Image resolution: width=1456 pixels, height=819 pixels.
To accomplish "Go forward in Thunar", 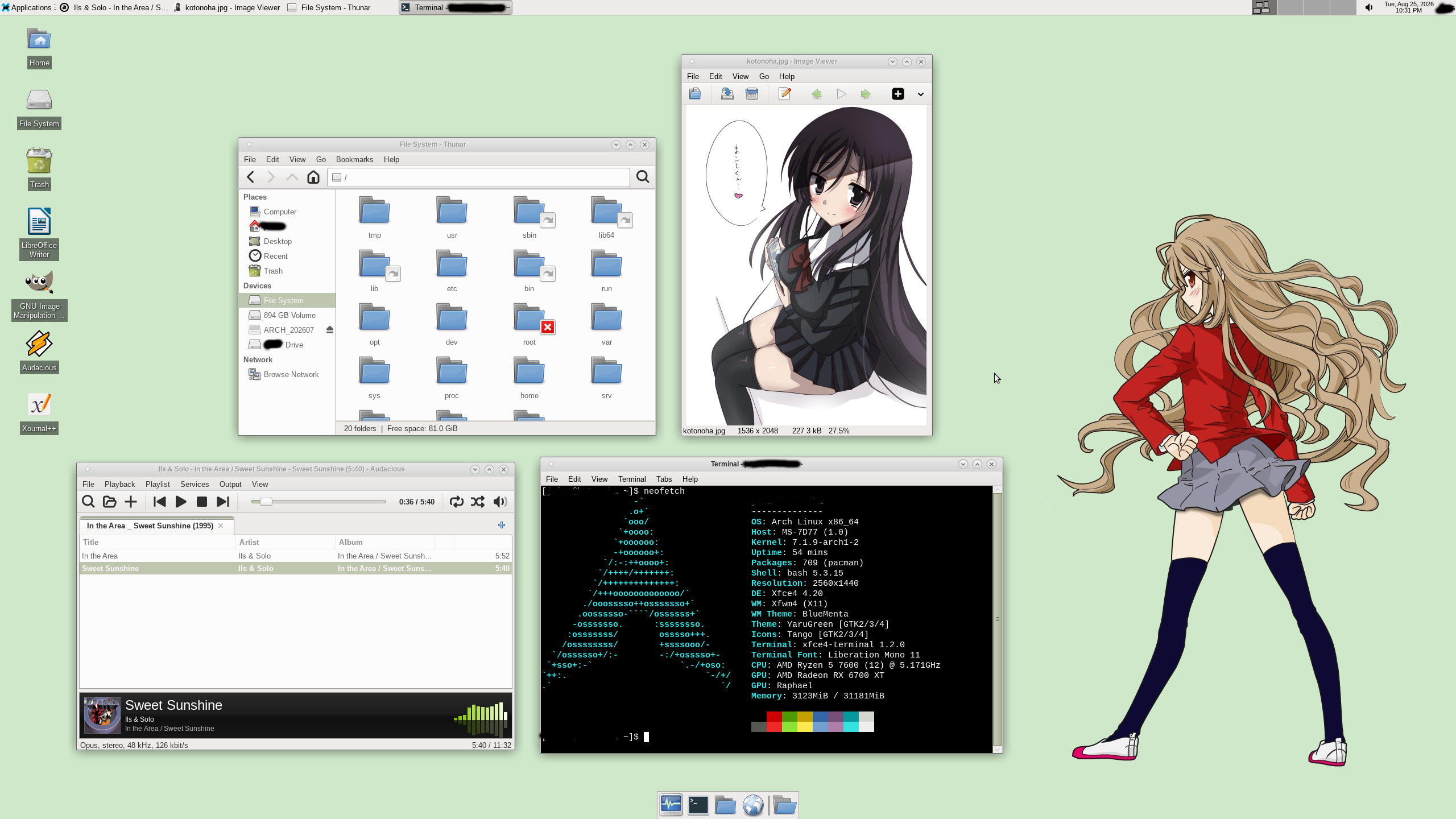I will pyautogui.click(x=271, y=177).
